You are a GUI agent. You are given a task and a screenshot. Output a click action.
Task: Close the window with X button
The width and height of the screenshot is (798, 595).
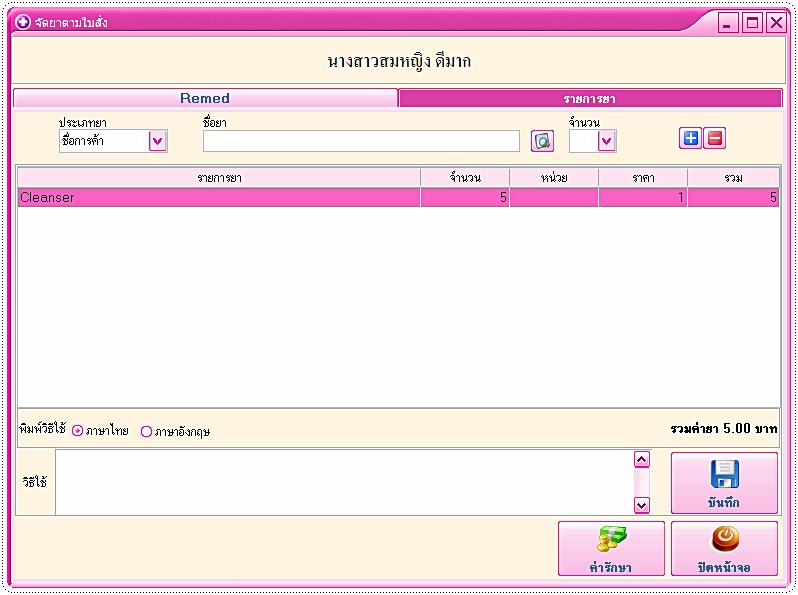(777, 23)
